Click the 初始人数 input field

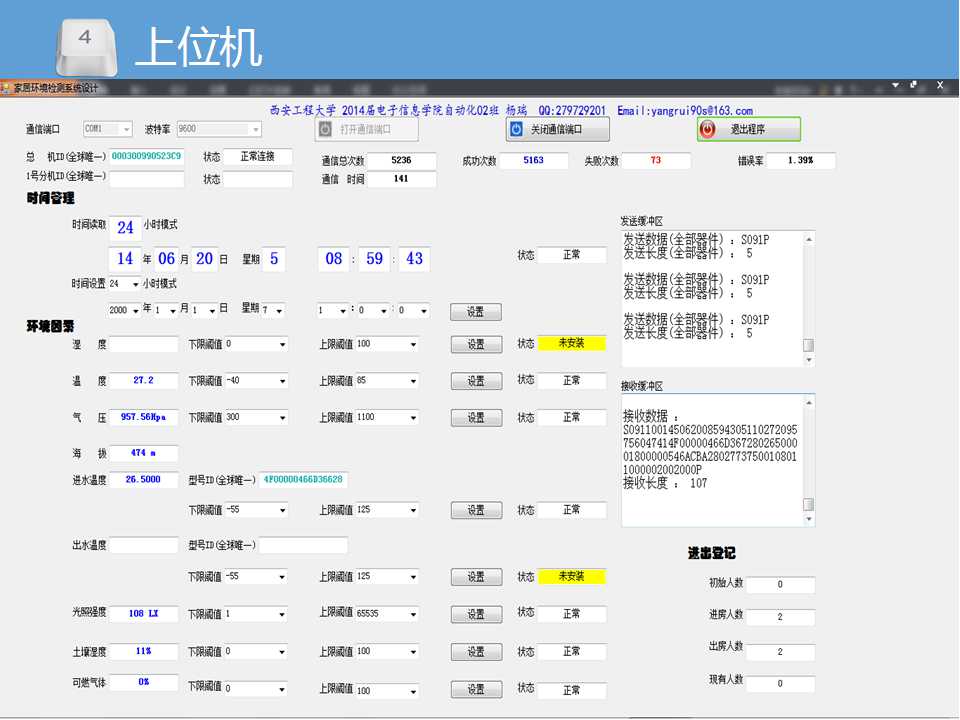(780, 584)
